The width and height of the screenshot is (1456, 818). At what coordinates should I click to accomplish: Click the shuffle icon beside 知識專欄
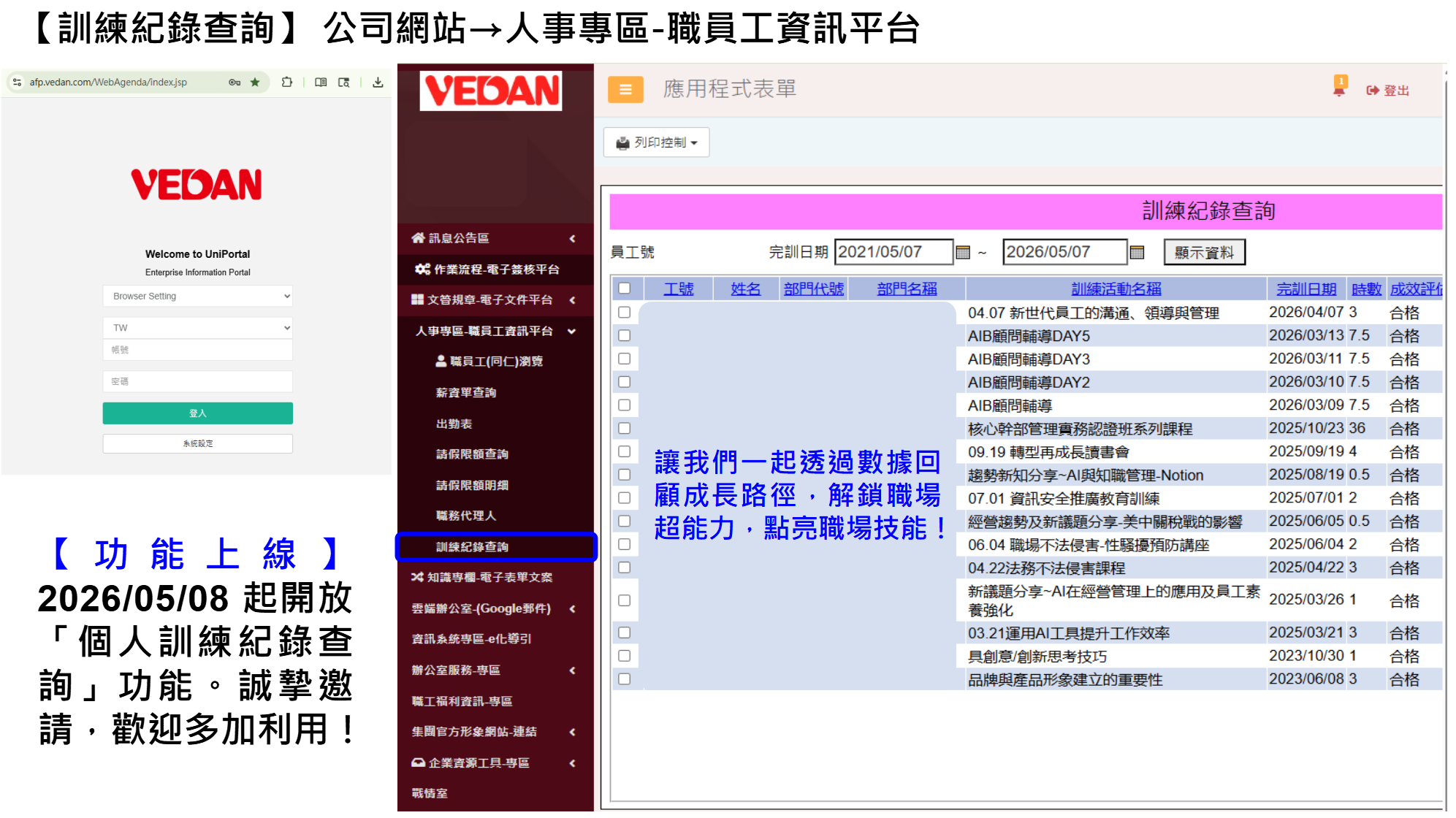pyautogui.click(x=417, y=578)
